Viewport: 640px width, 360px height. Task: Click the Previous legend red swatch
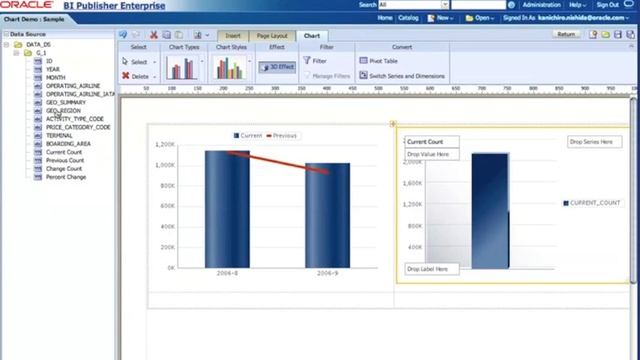(269, 136)
